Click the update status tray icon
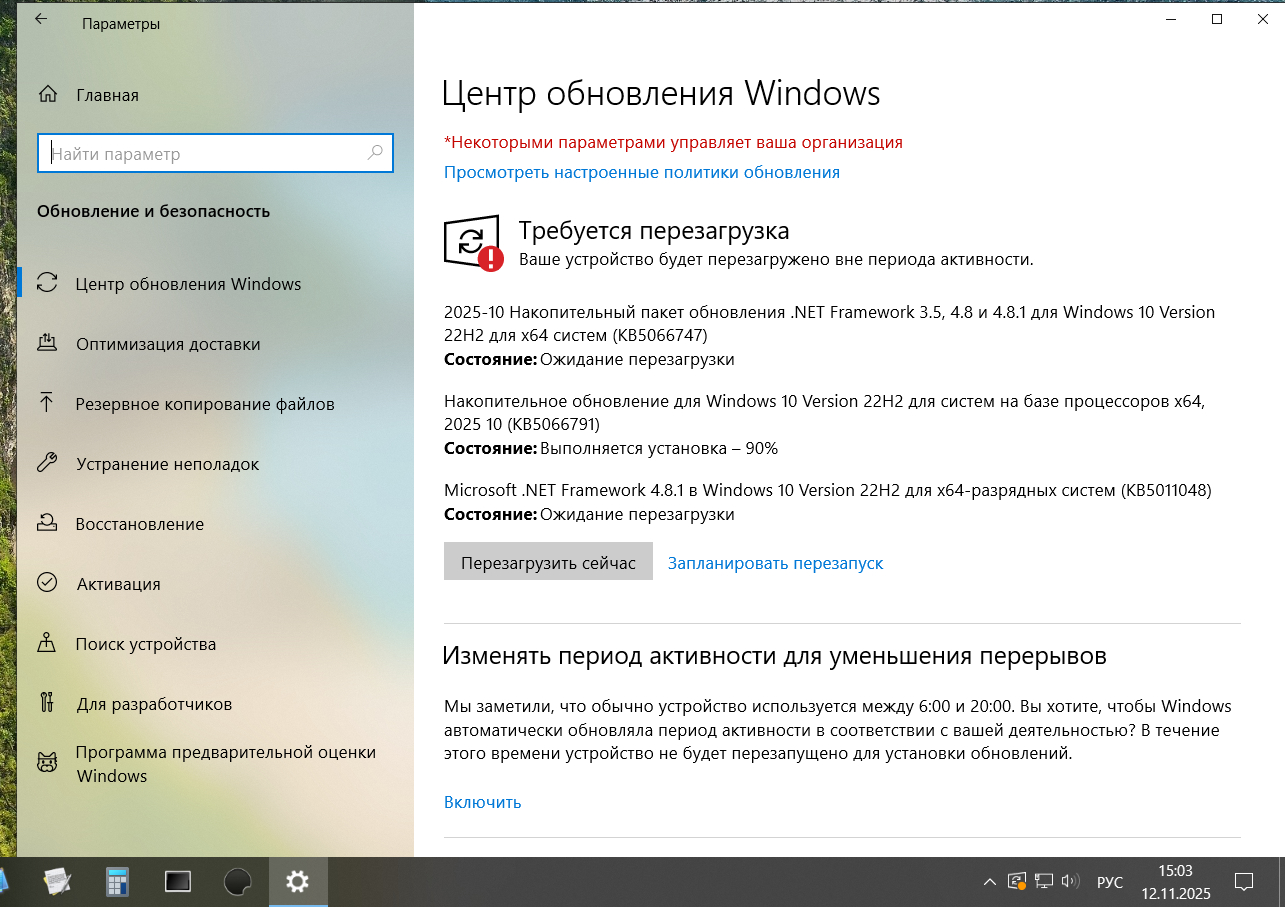Viewport: 1285px width, 907px height. [1017, 882]
